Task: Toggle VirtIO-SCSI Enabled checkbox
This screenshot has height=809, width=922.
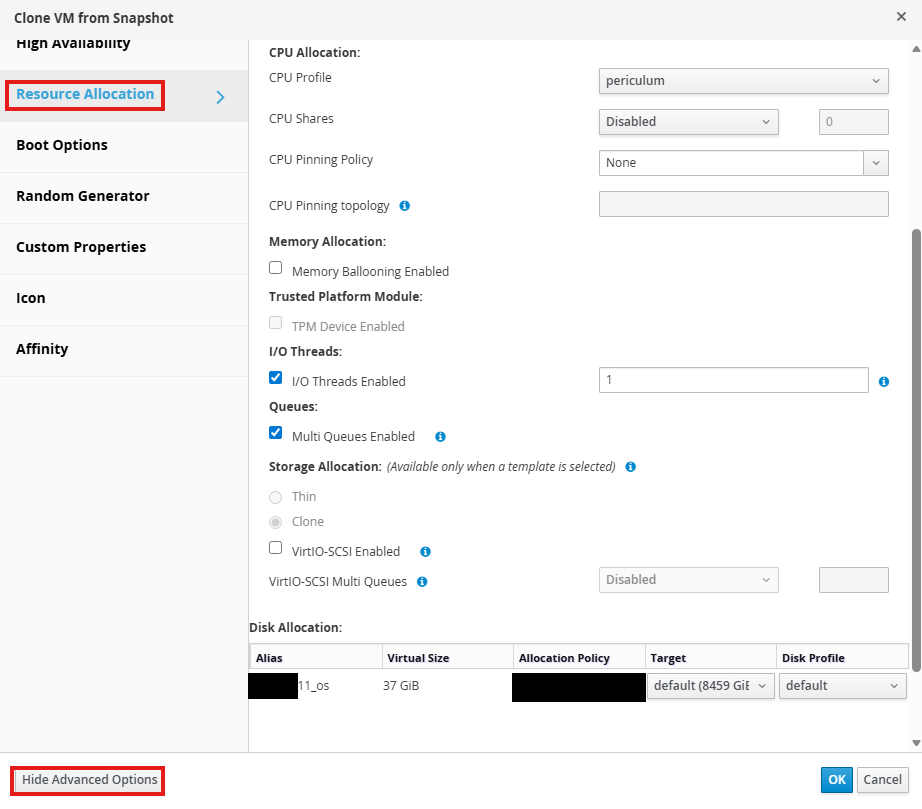Action: [276, 548]
